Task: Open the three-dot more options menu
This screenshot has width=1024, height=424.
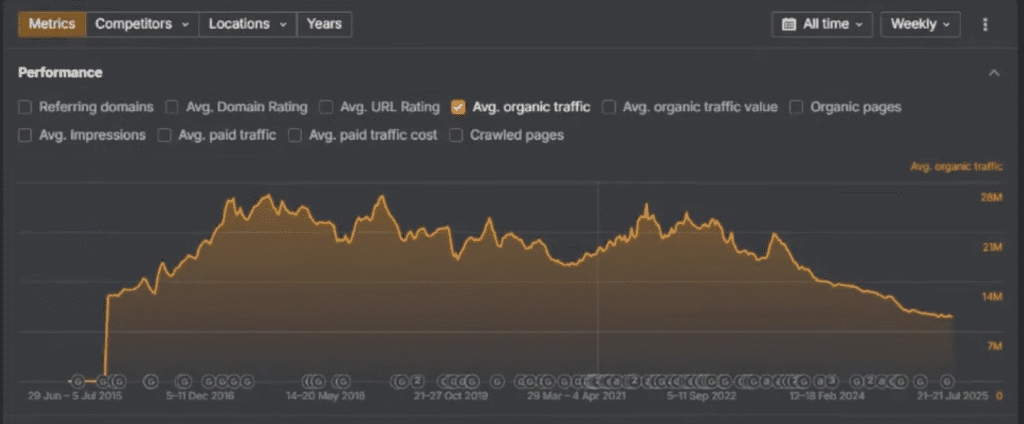Action: [986, 24]
